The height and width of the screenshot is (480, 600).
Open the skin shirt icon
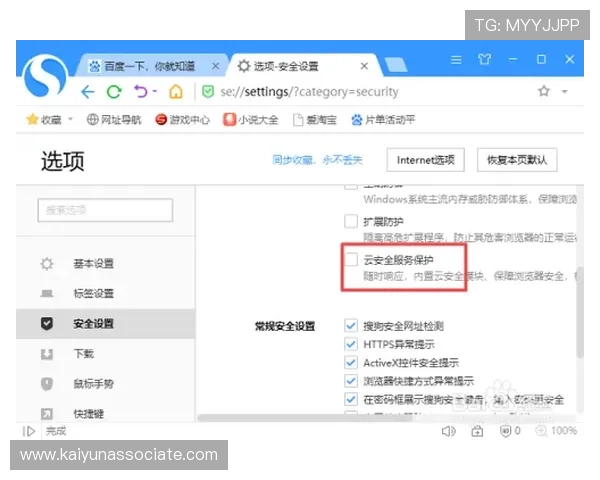pos(484,59)
